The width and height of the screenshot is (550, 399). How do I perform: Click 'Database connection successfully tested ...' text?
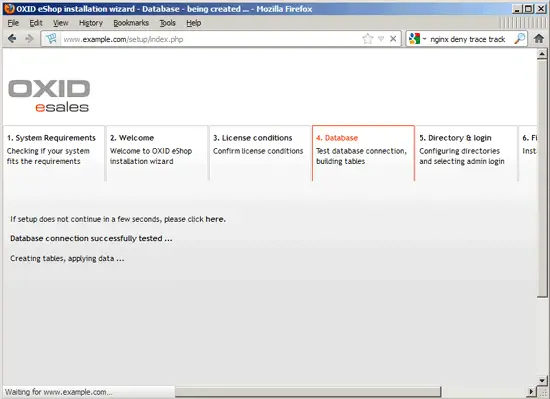[x=91, y=238]
